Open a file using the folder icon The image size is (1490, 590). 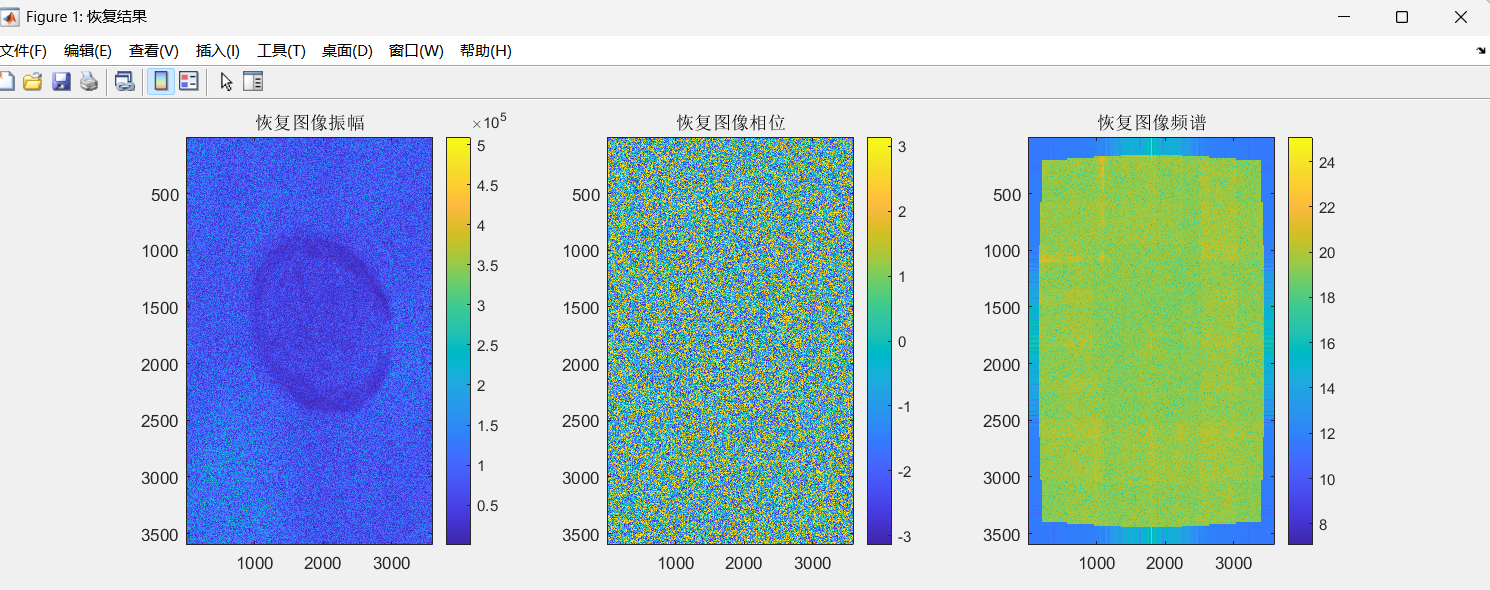point(33,82)
